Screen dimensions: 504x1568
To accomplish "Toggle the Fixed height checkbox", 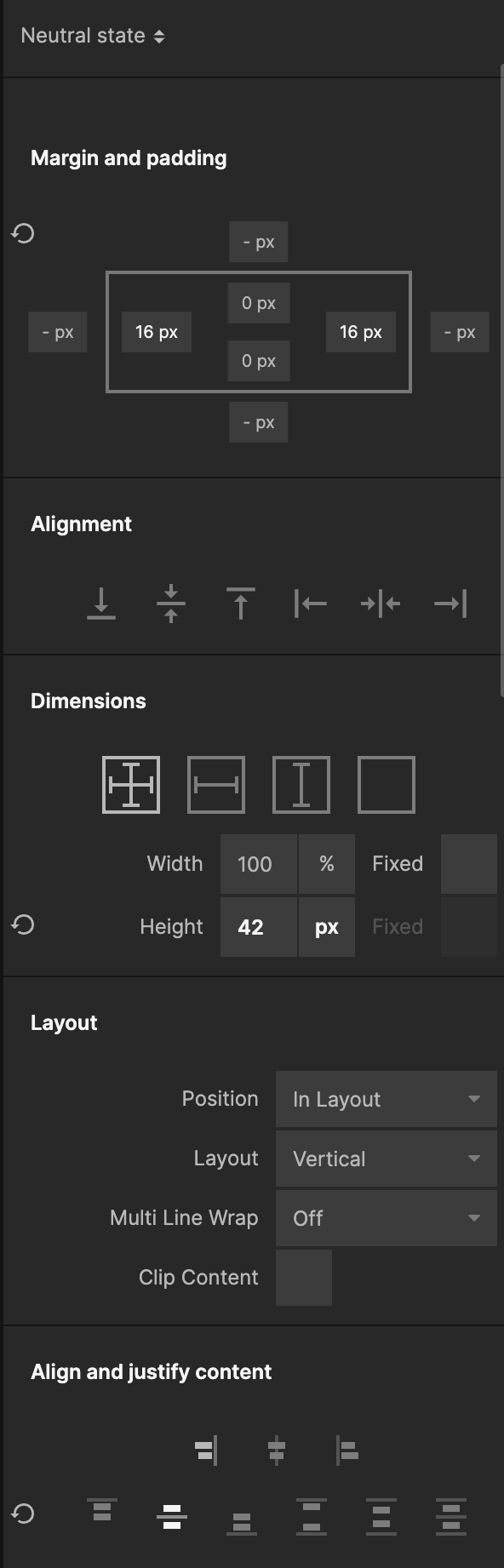I will tap(468, 927).
